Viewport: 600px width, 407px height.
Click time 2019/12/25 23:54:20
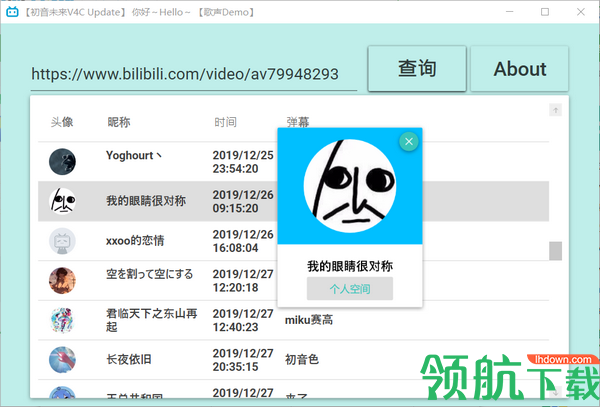(x=243, y=162)
